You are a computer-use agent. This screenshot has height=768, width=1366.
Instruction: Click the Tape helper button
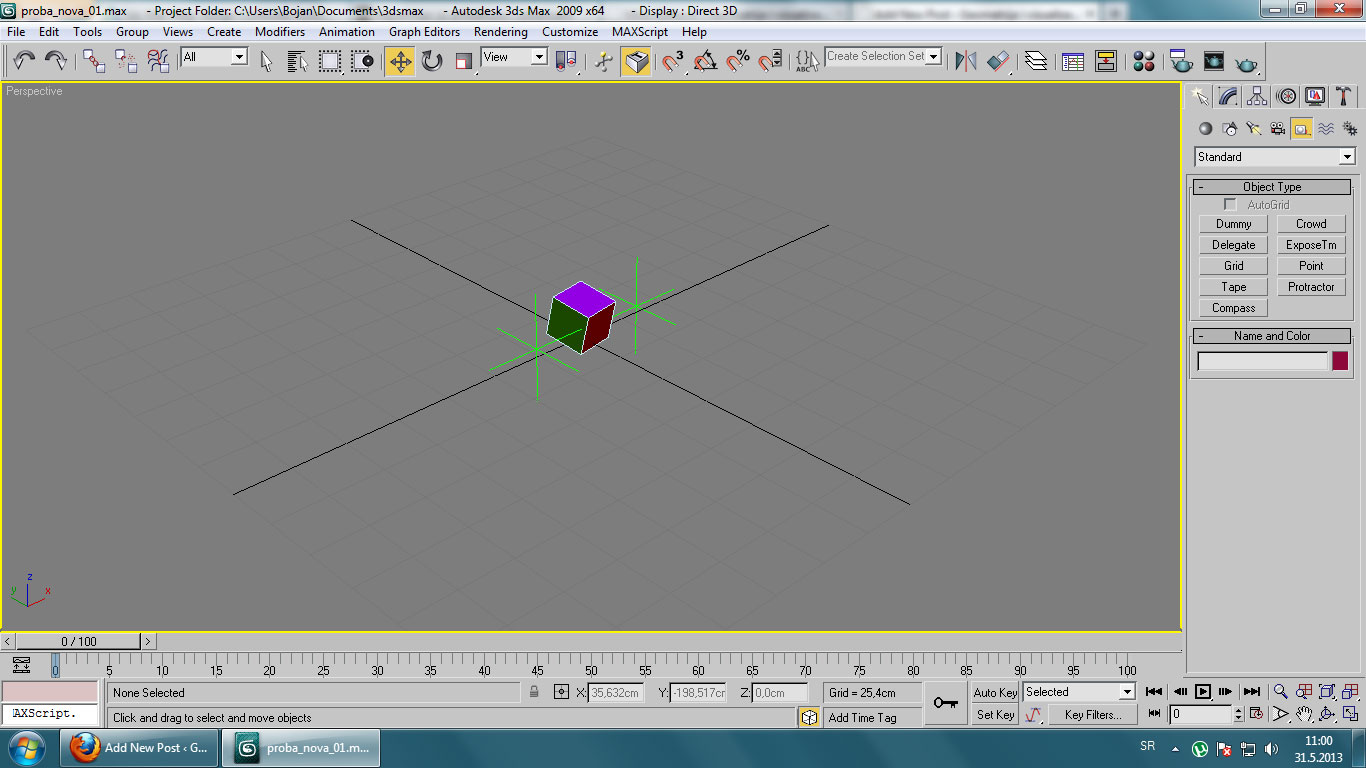[1233, 287]
